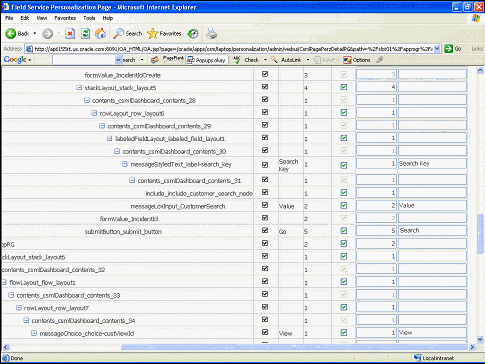Click the 'messageLovInput_CustomerSearch' row label
This screenshot has width=485, height=364.
[178, 206]
